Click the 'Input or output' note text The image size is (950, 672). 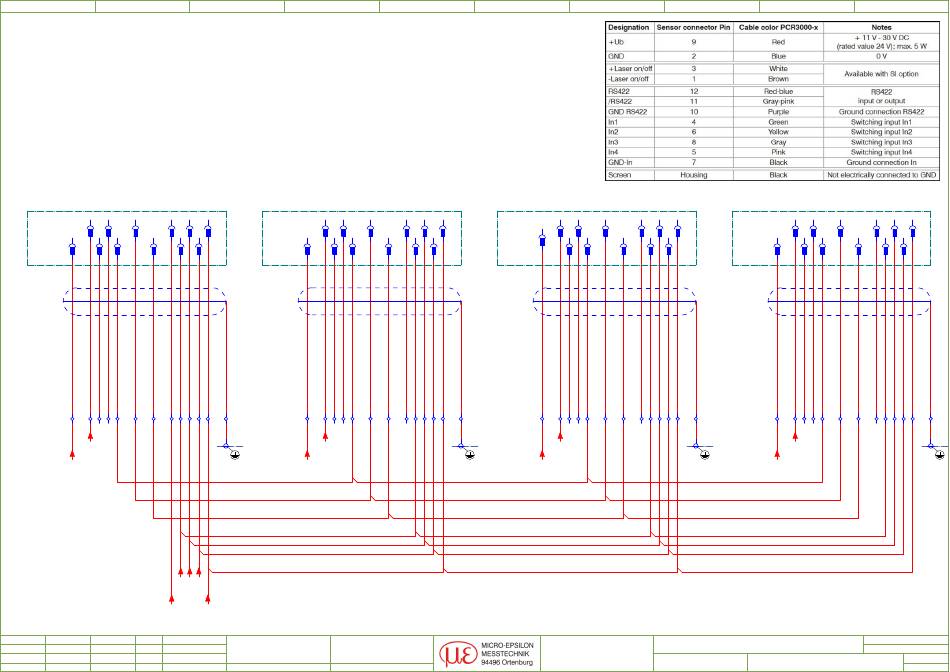tap(882, 101)
